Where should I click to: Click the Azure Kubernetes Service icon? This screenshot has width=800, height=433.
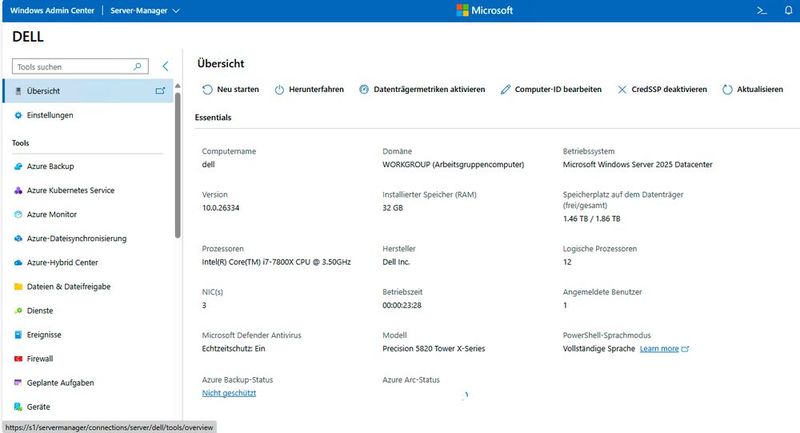point(18,190)
